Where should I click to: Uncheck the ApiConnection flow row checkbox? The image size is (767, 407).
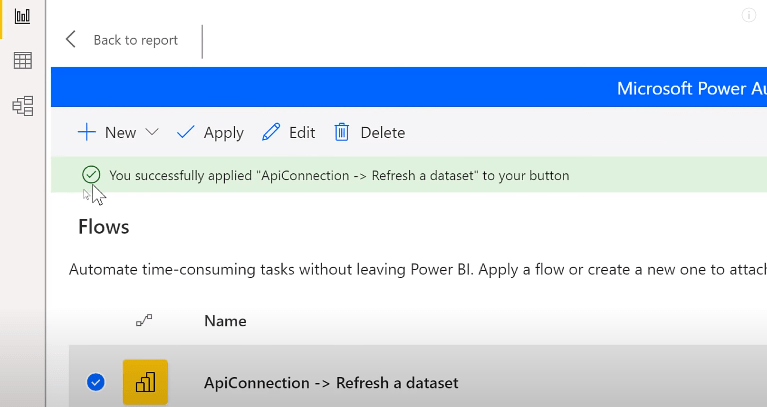pyautogui.click(x=95, y=382)
